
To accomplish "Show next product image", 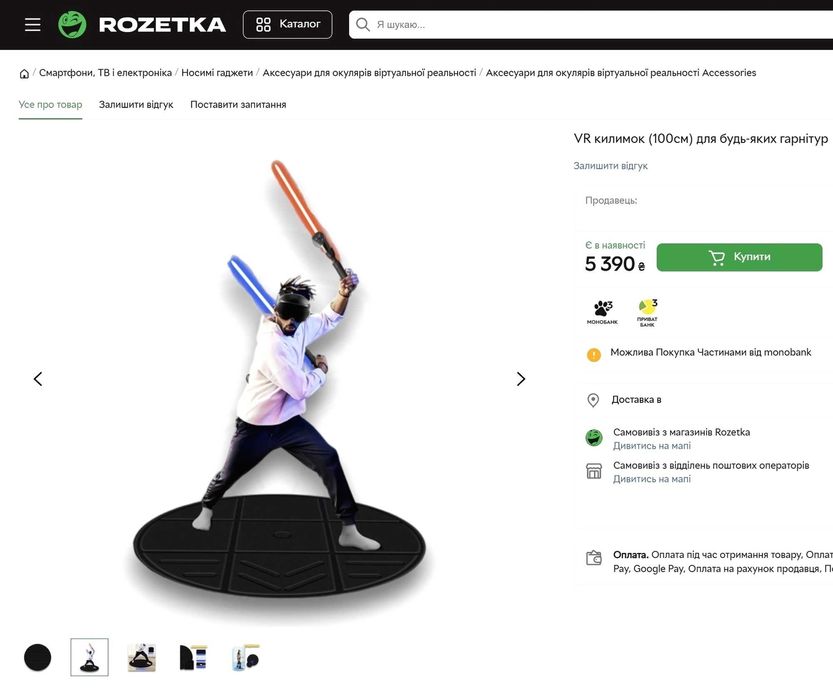I will (520, 379).
